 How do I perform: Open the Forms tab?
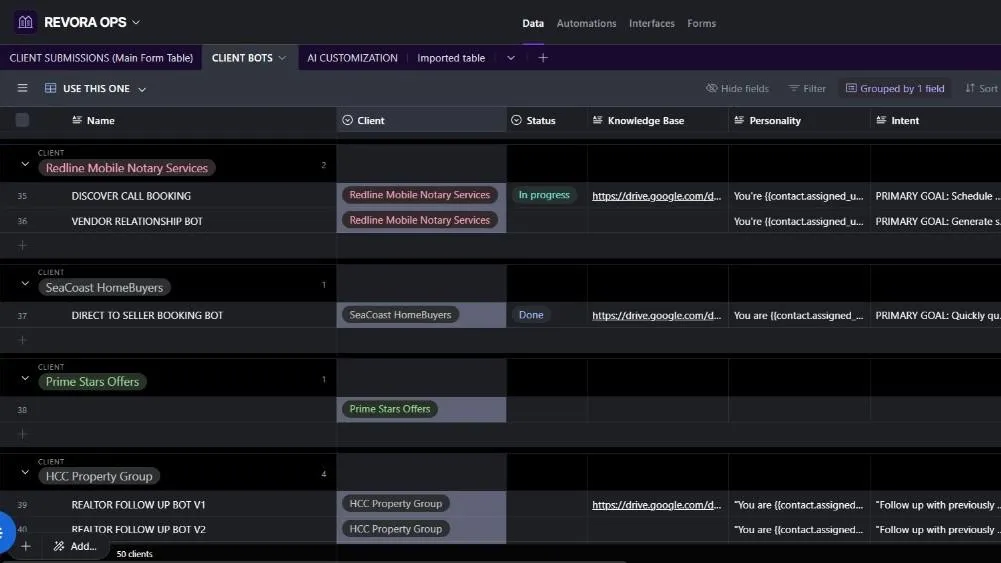pos(701,23)
